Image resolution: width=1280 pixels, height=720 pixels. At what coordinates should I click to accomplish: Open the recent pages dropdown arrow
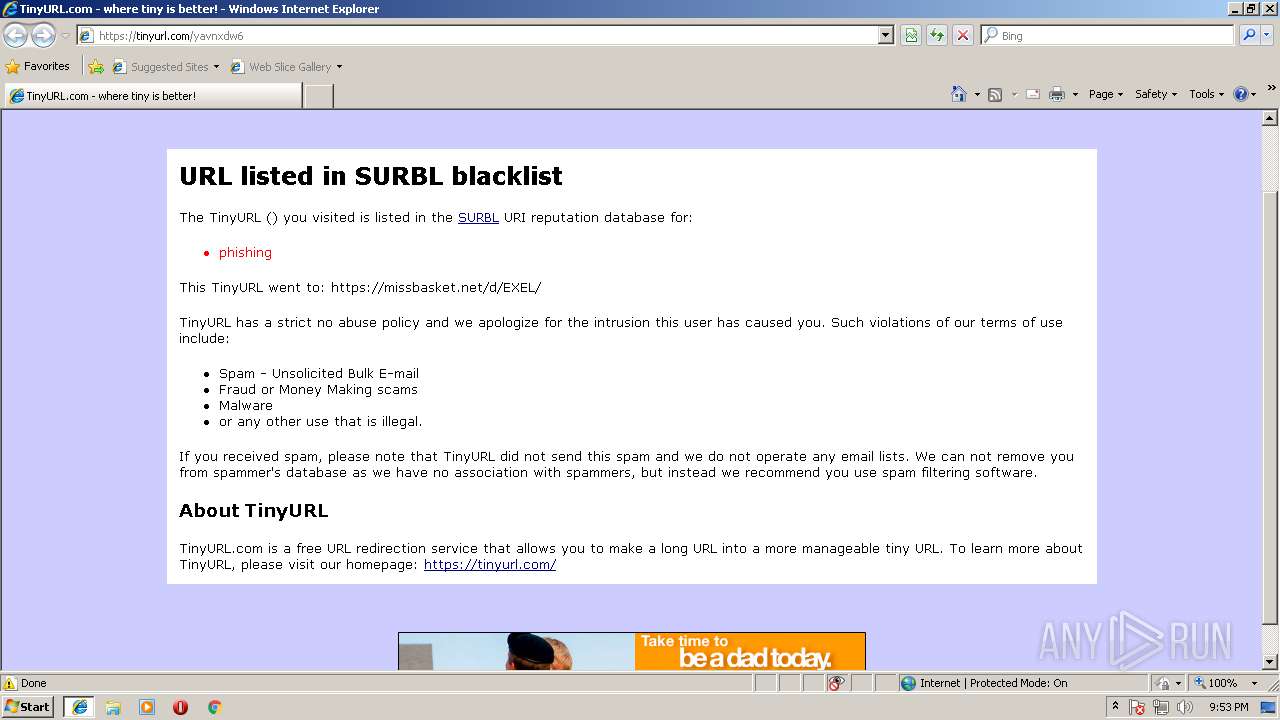click(x=65, y=36)
